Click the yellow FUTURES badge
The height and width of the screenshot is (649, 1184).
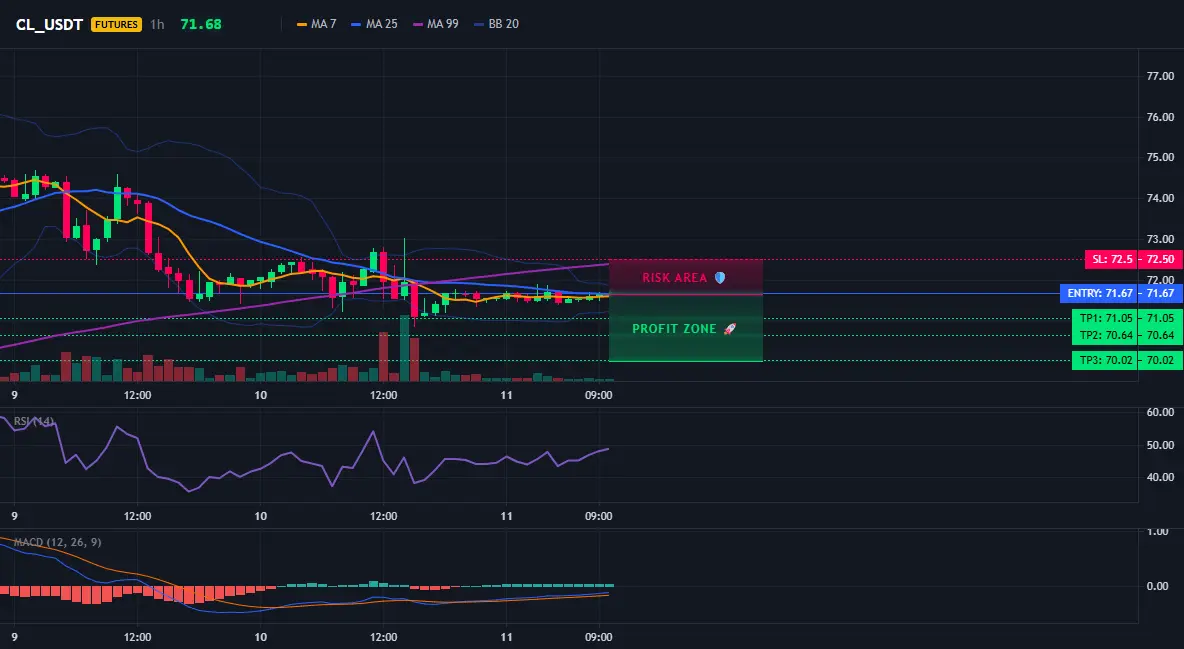(116, 24)
